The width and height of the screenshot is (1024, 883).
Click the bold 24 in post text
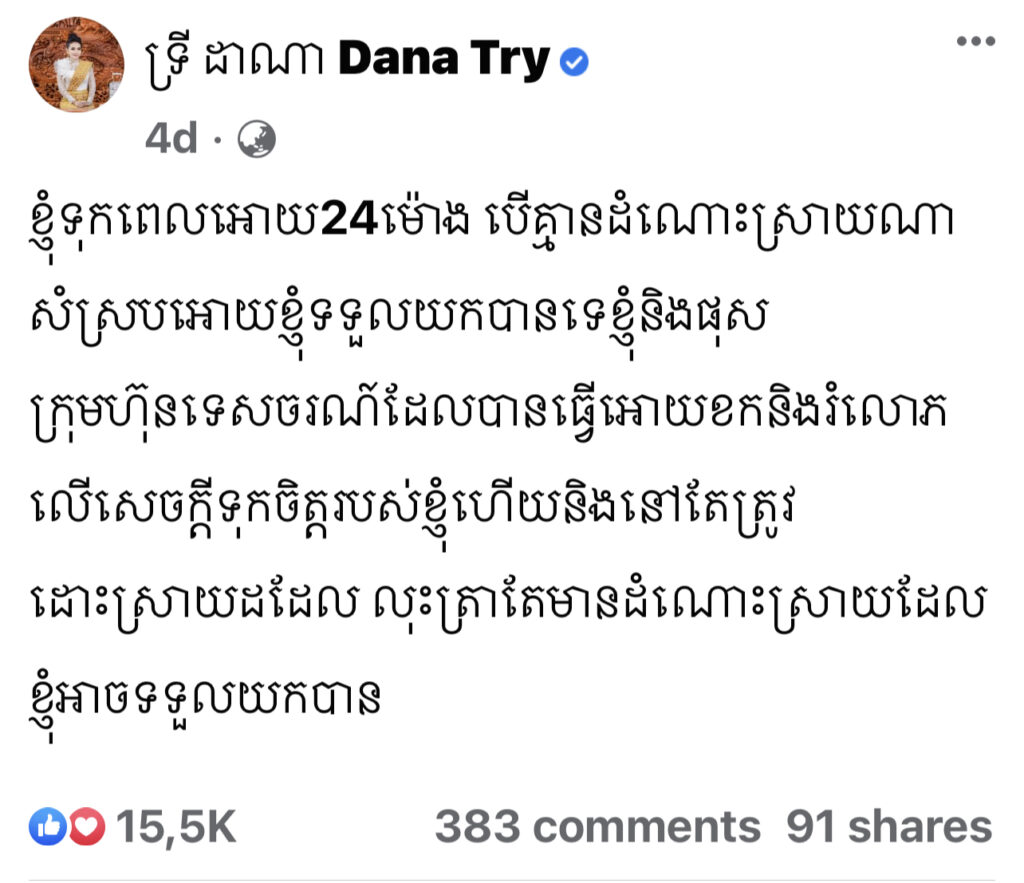click(349, 219)
